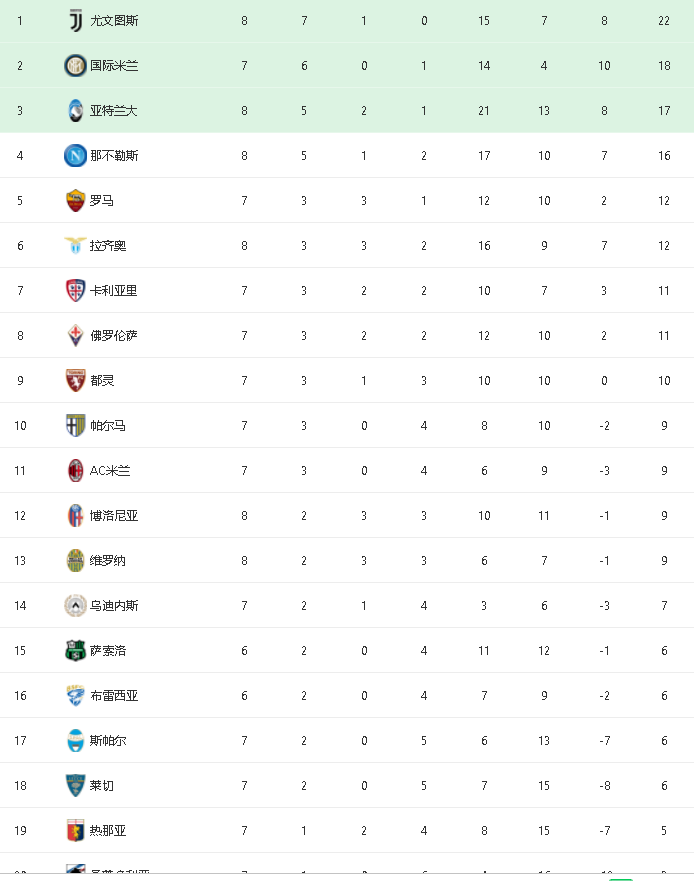Open team link 萨索洛
The width and height of the screenshot is (694, 881).
108,651
